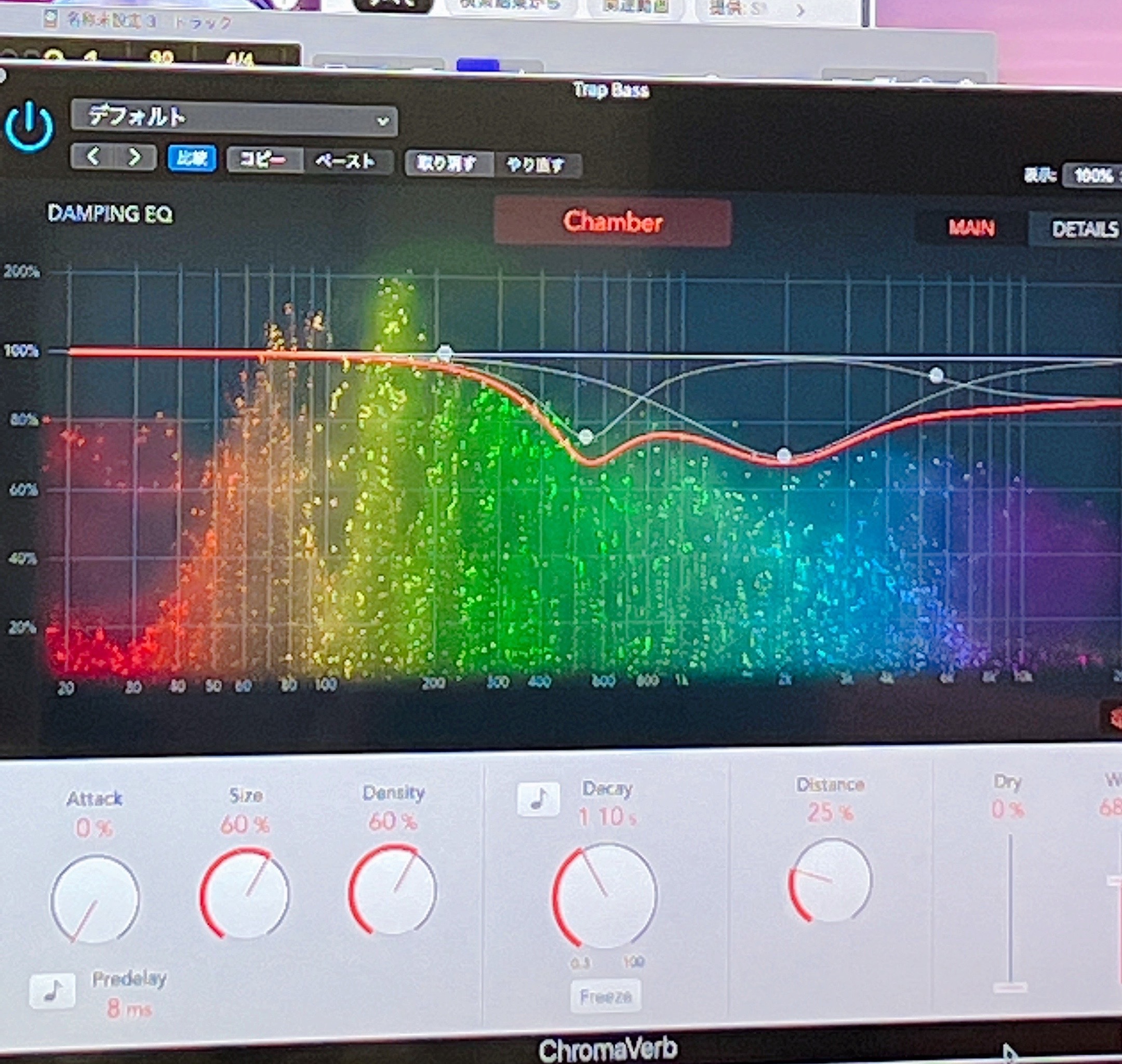Toggle the 比較 compare button
Image resolution: width=1122 pixels, height=1064 pixels.
point(192,158)
